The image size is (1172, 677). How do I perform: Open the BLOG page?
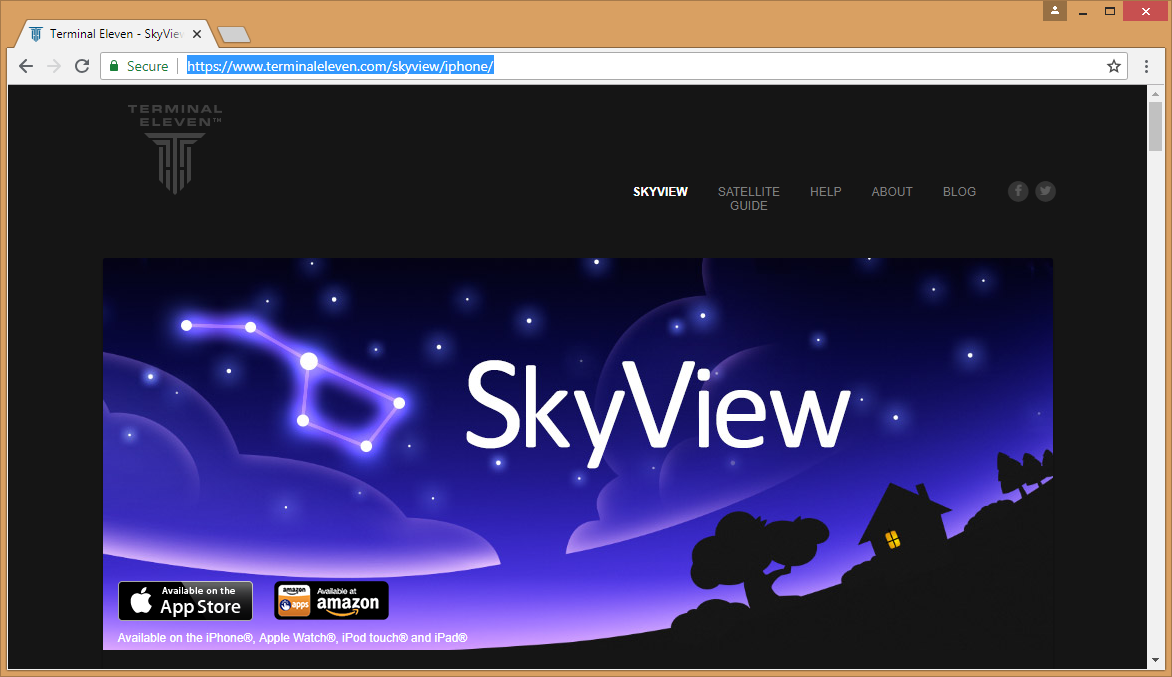[x=959, y=192]
